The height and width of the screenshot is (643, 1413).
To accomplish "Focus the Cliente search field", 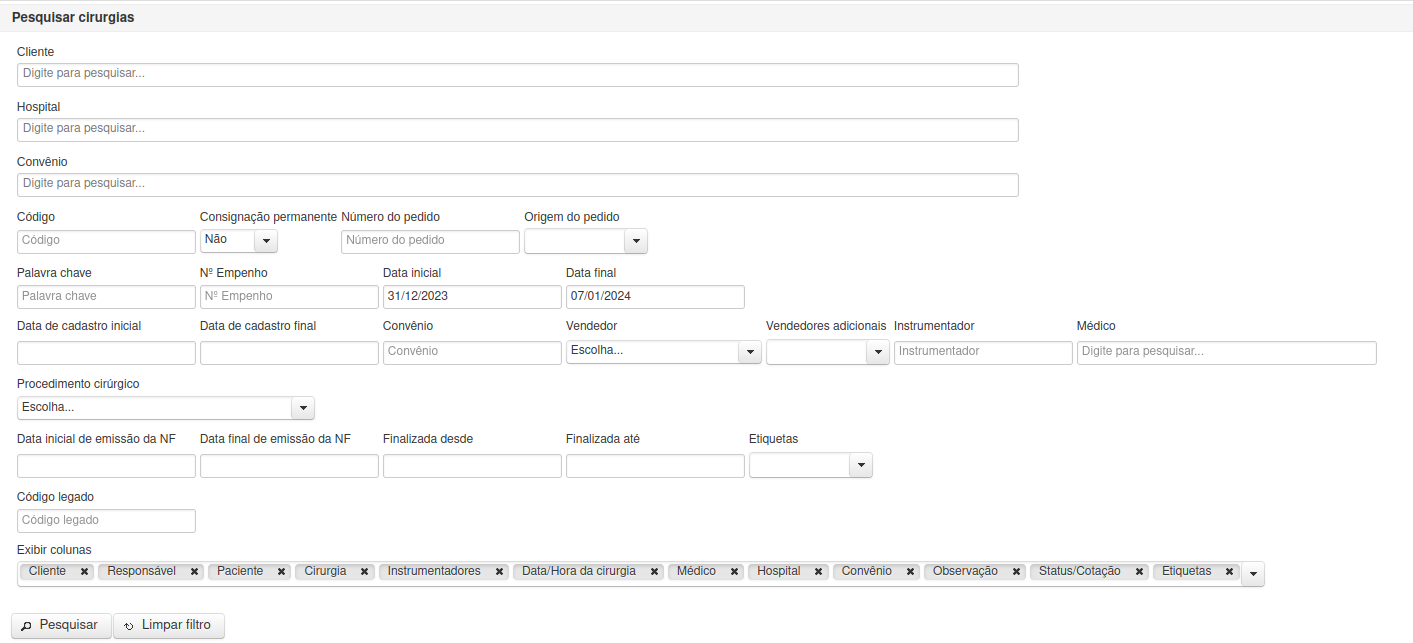I will pyautogui.click(x=518, y=75).
